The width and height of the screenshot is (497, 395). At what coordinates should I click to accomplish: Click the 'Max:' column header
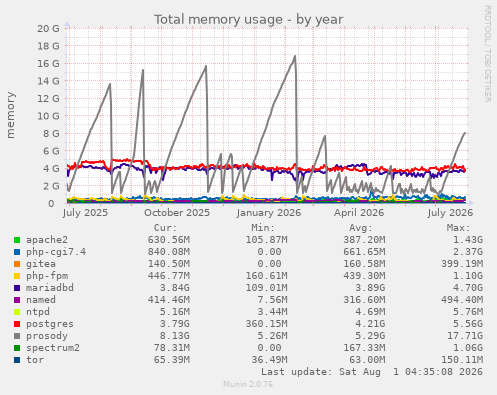coord(458,228)
